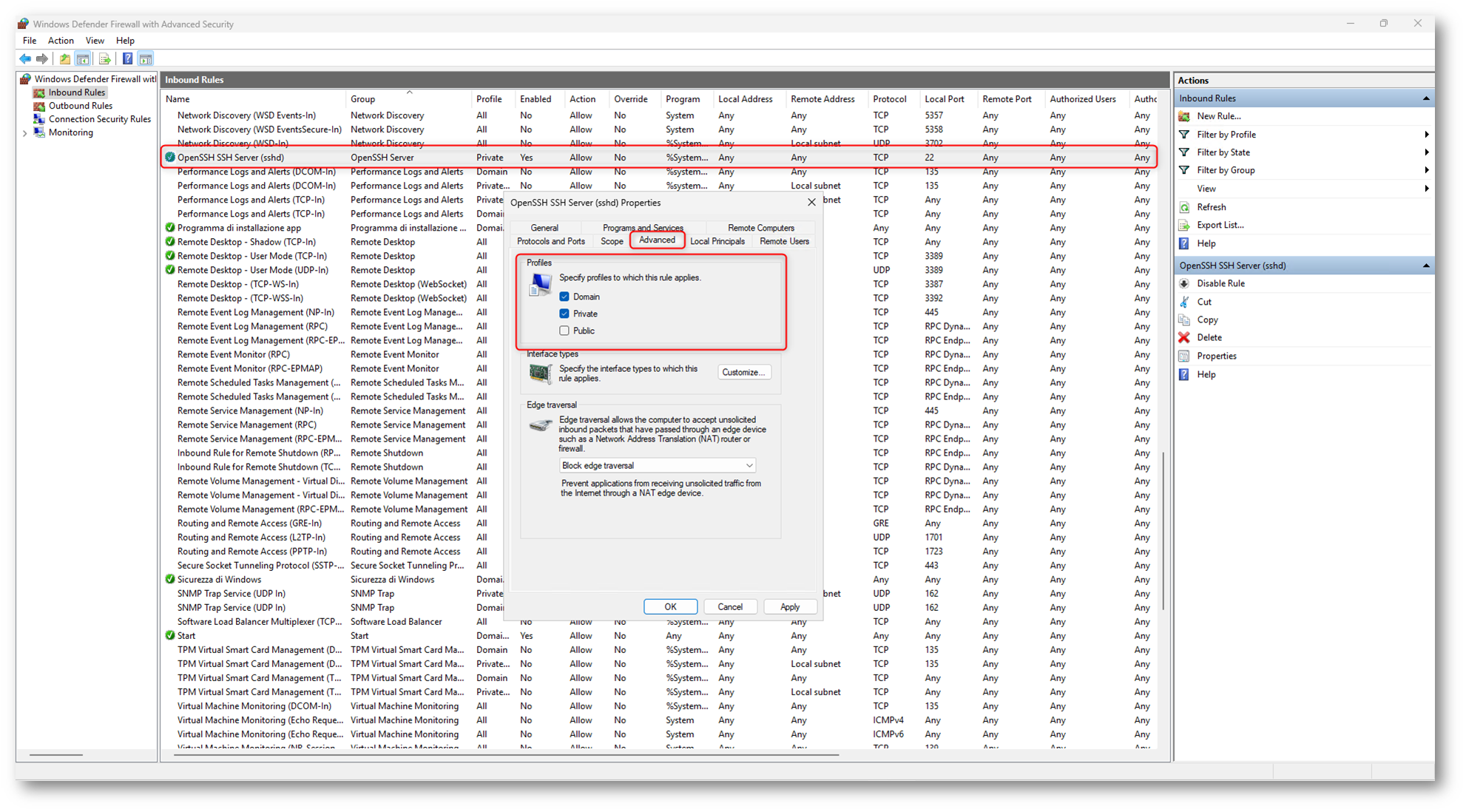Click New Rule... in the Actions pane

(x=1219, y=116)
